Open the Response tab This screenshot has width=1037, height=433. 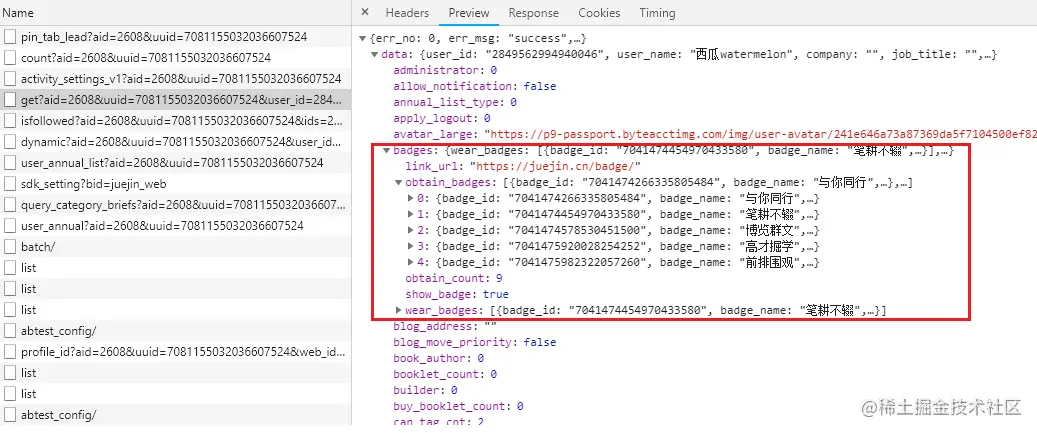[533, 13]
